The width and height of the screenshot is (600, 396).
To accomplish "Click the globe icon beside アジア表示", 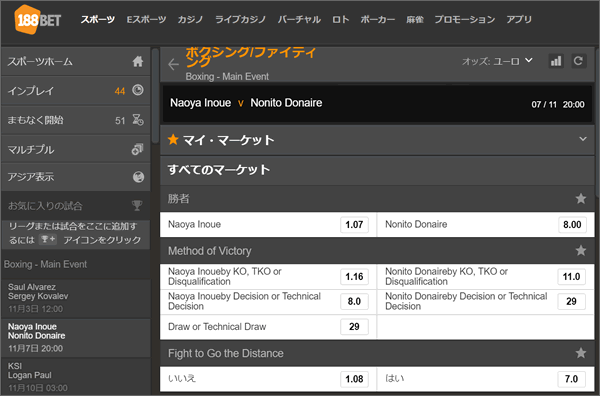I will coord(138,177).
